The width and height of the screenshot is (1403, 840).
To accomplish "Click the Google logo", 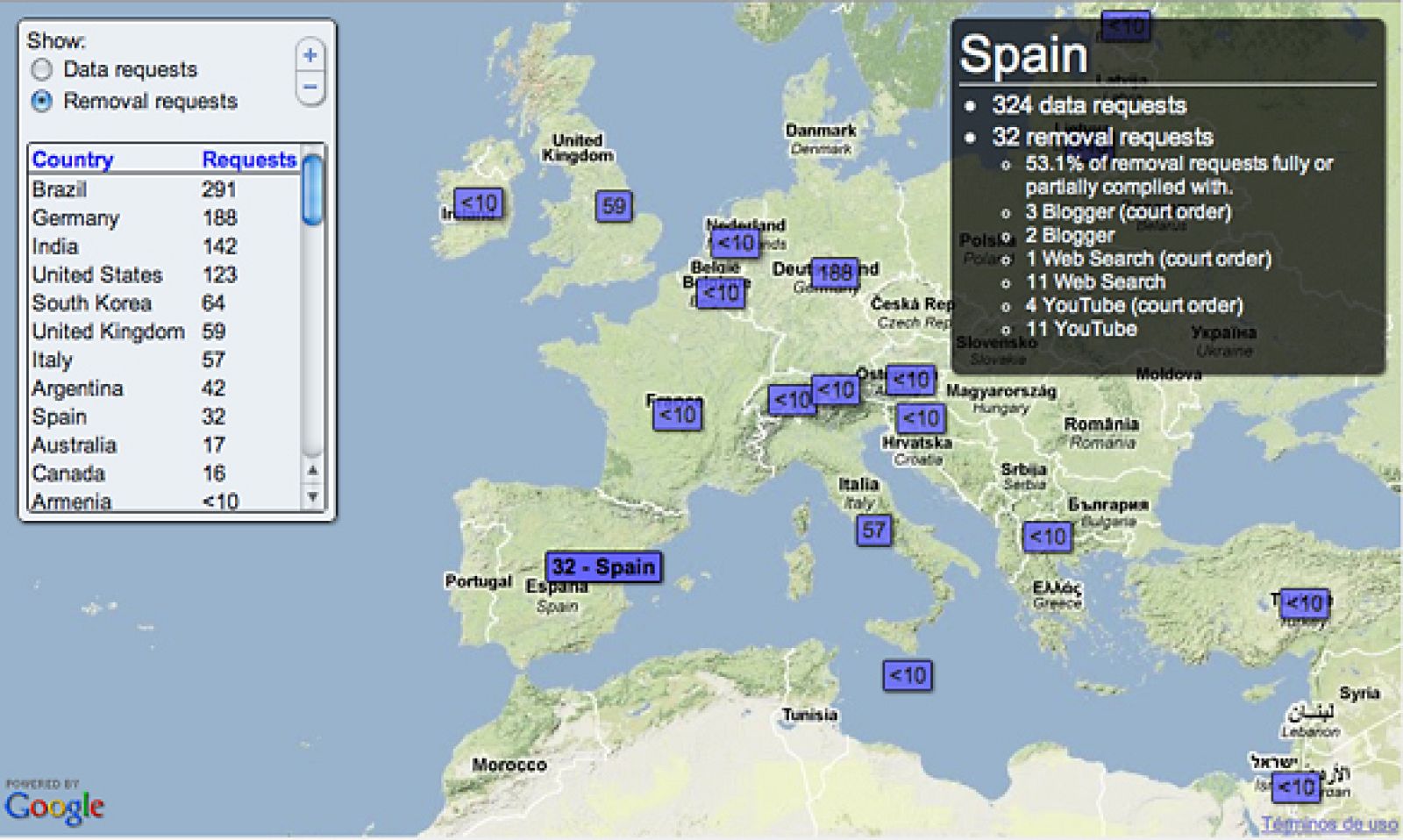I will point(54,807).
